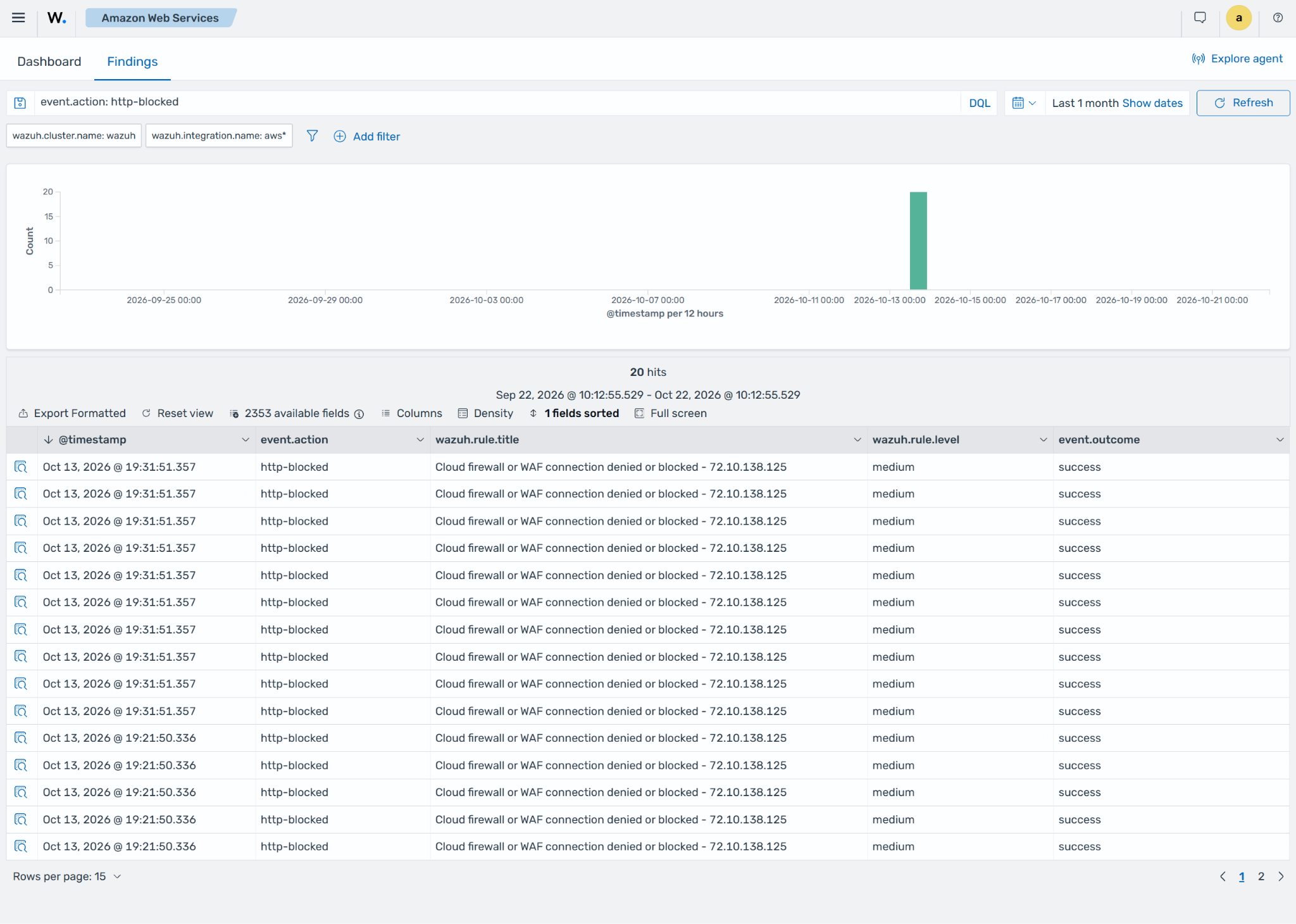Click the green histogram bar

918,240
